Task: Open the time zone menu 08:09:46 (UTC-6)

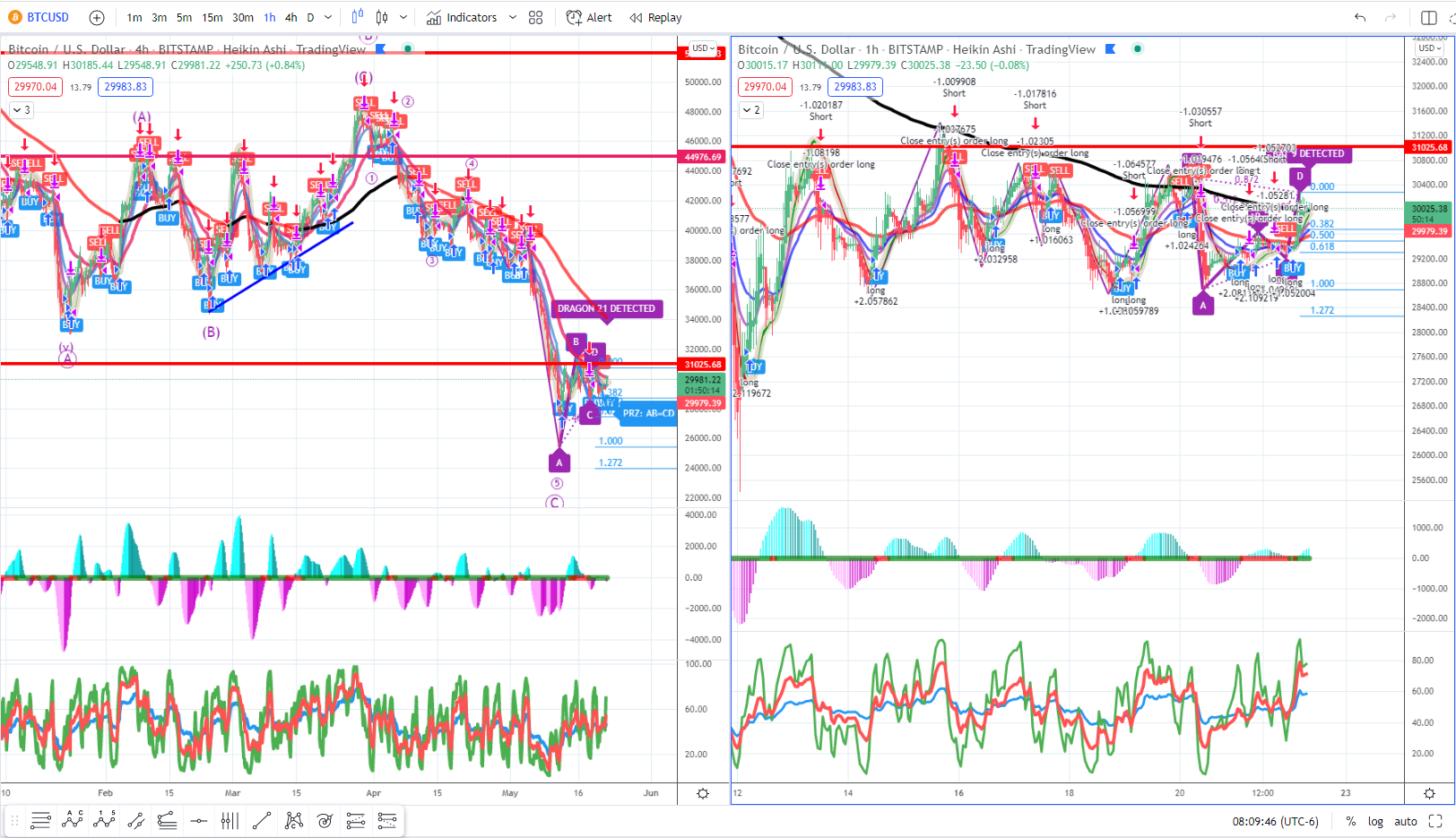Action: point(1275,821)
